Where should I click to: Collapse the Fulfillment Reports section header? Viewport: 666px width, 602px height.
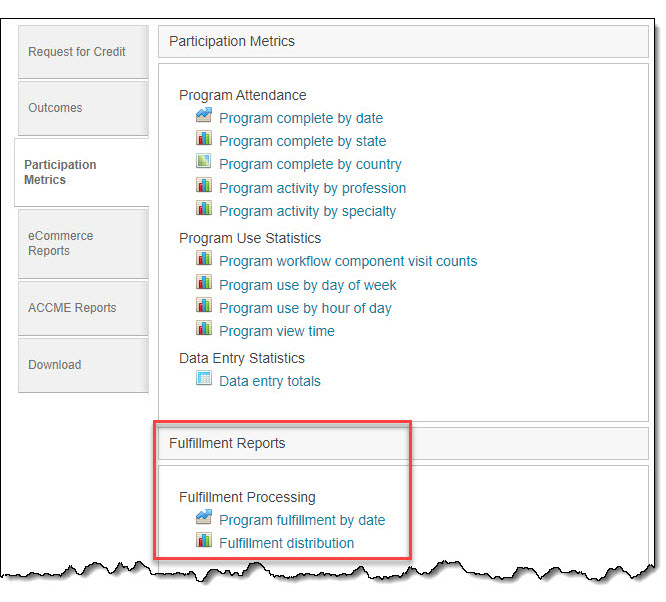click(403, 443)
